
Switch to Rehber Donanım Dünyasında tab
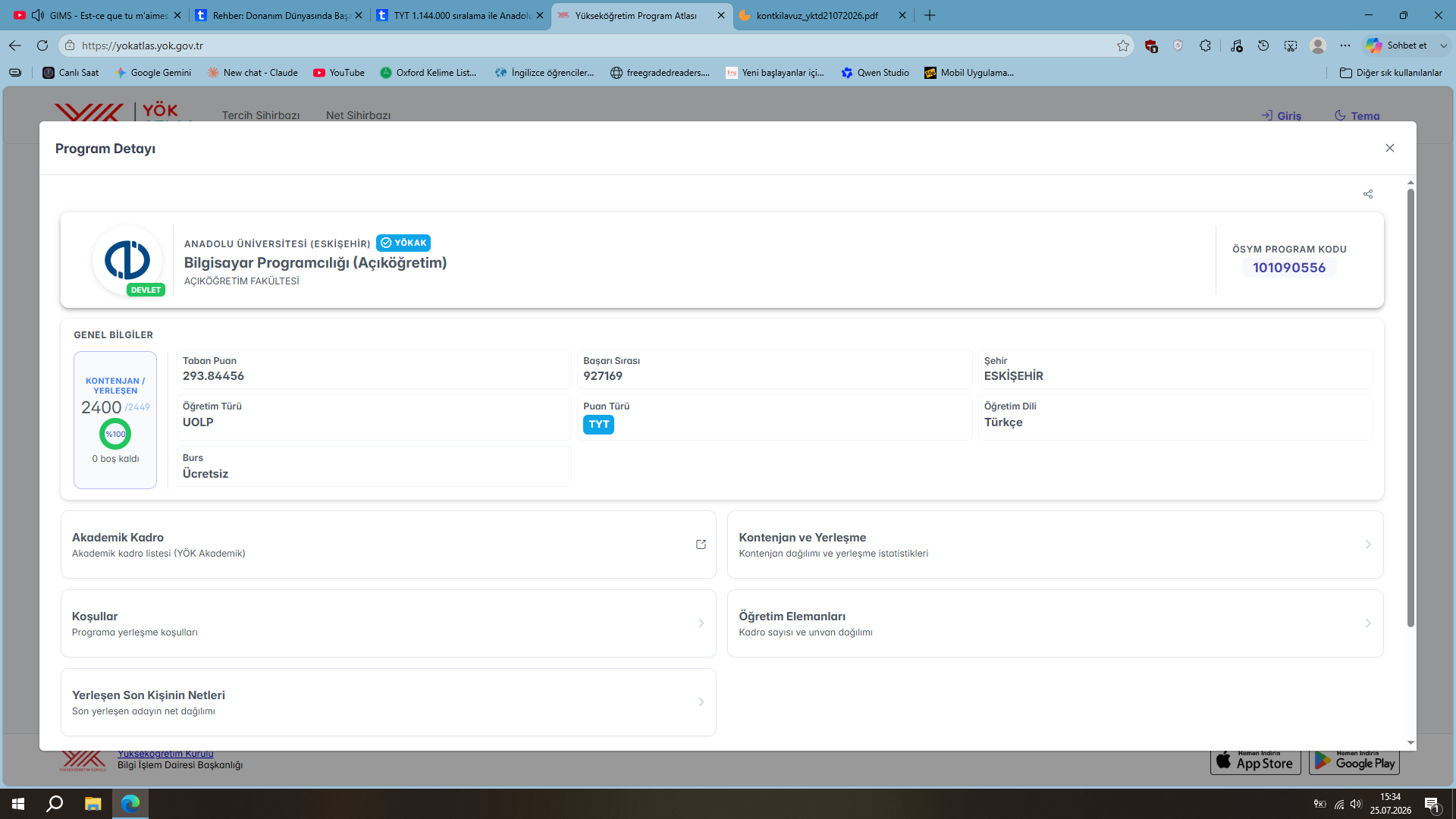point(277,15)
